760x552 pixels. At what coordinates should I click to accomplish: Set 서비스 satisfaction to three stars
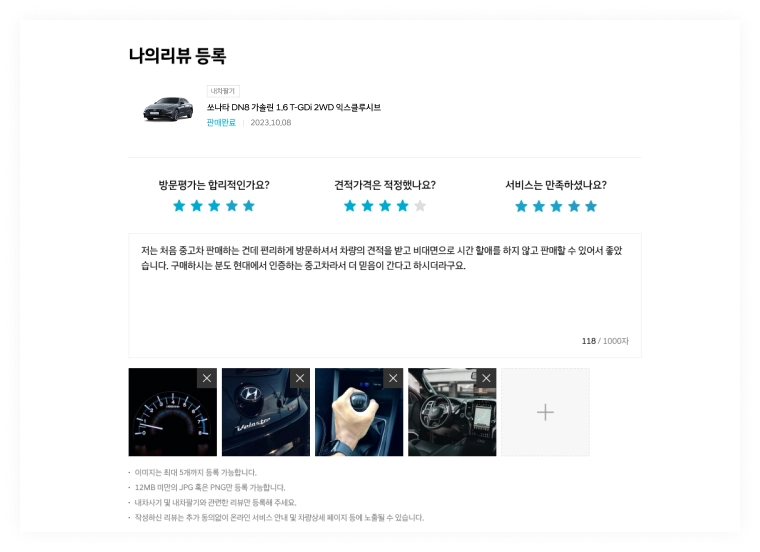tap(556, 206)
